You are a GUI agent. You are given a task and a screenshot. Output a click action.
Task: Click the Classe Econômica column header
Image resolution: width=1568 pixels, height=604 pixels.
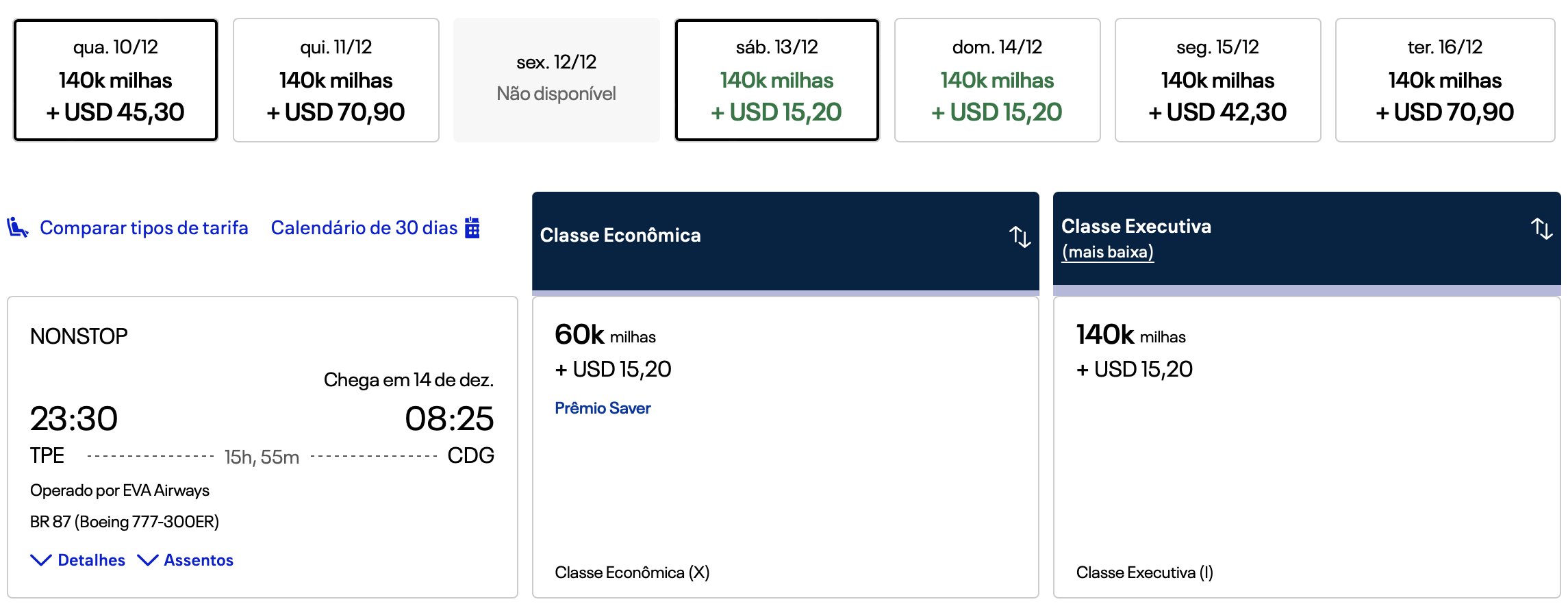[785, 241]
